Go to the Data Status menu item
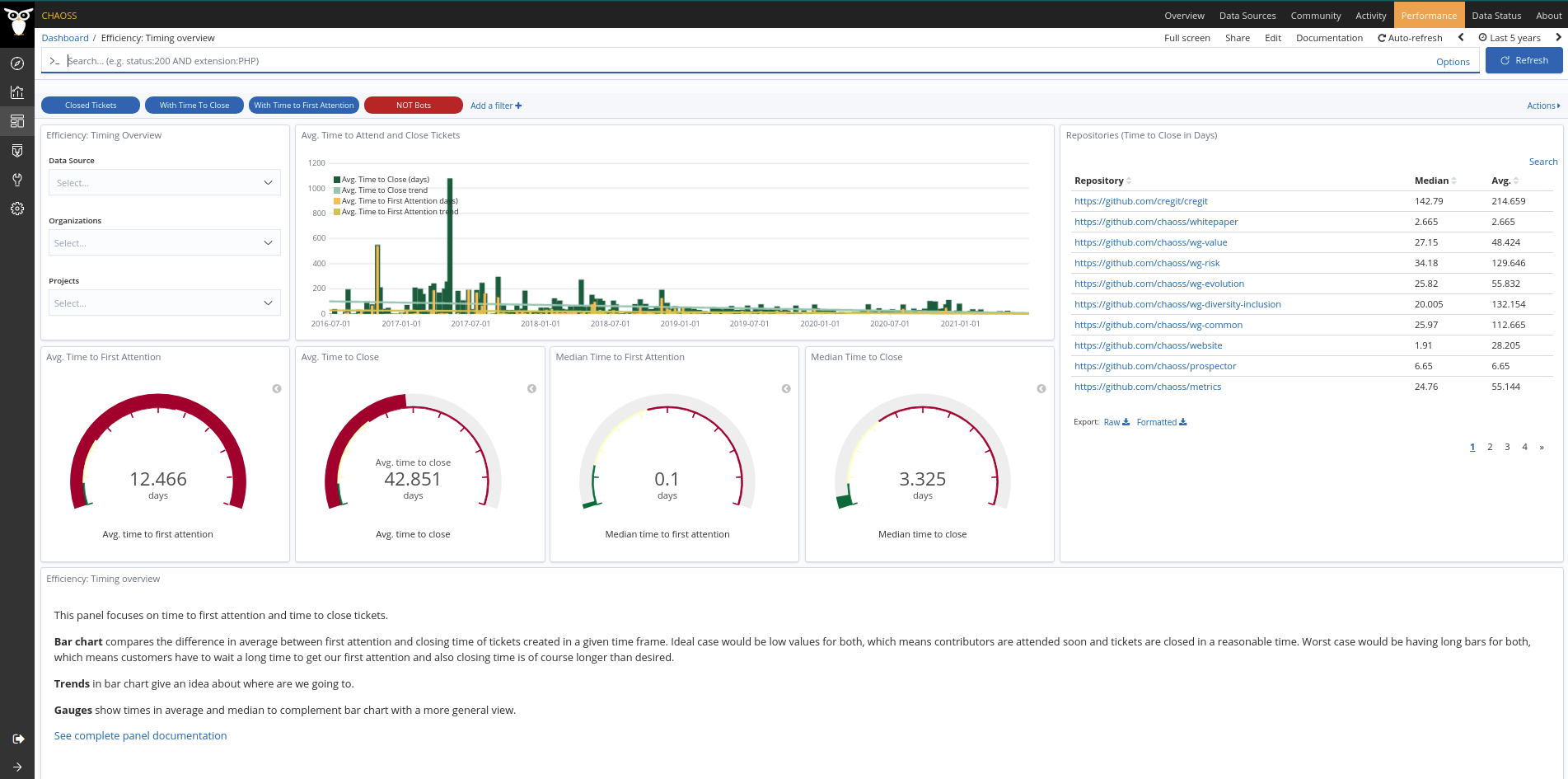The width and height of the screenshot is (1568, 779). tap(1495, 16)
